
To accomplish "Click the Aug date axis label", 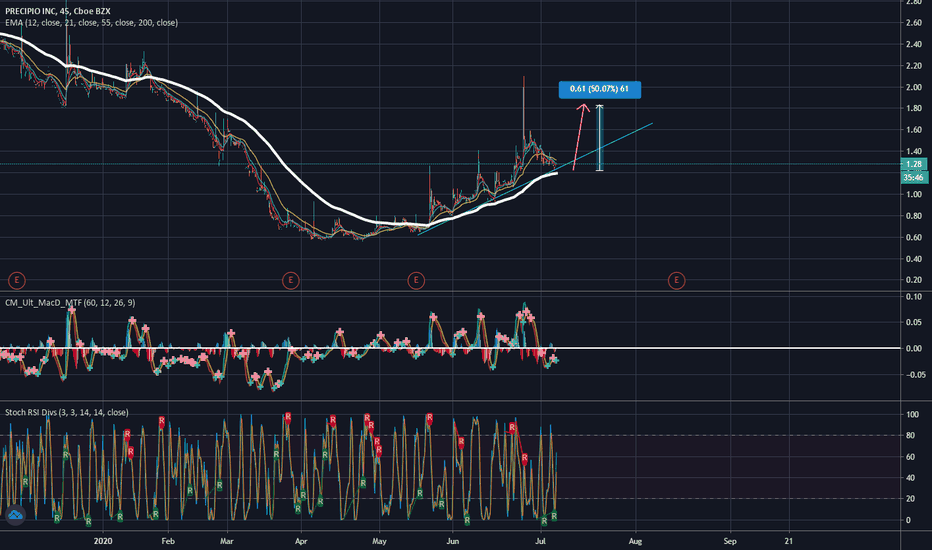I will point(635,541).
